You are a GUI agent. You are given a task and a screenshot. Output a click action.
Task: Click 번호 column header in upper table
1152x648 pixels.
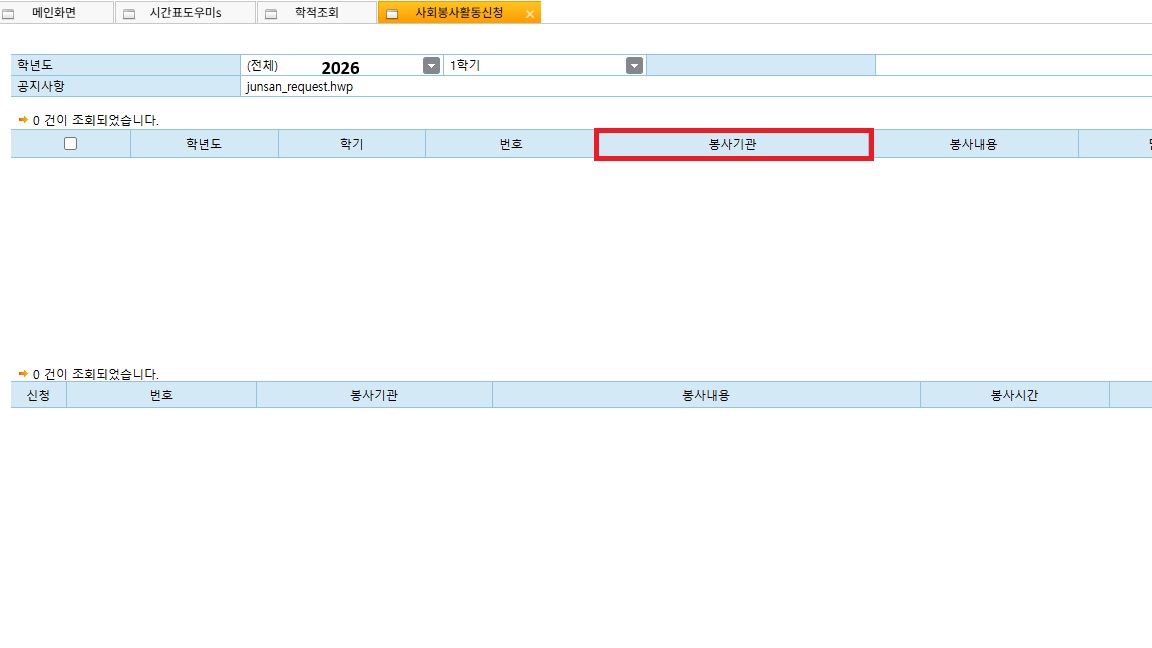(x=510, y=144)
